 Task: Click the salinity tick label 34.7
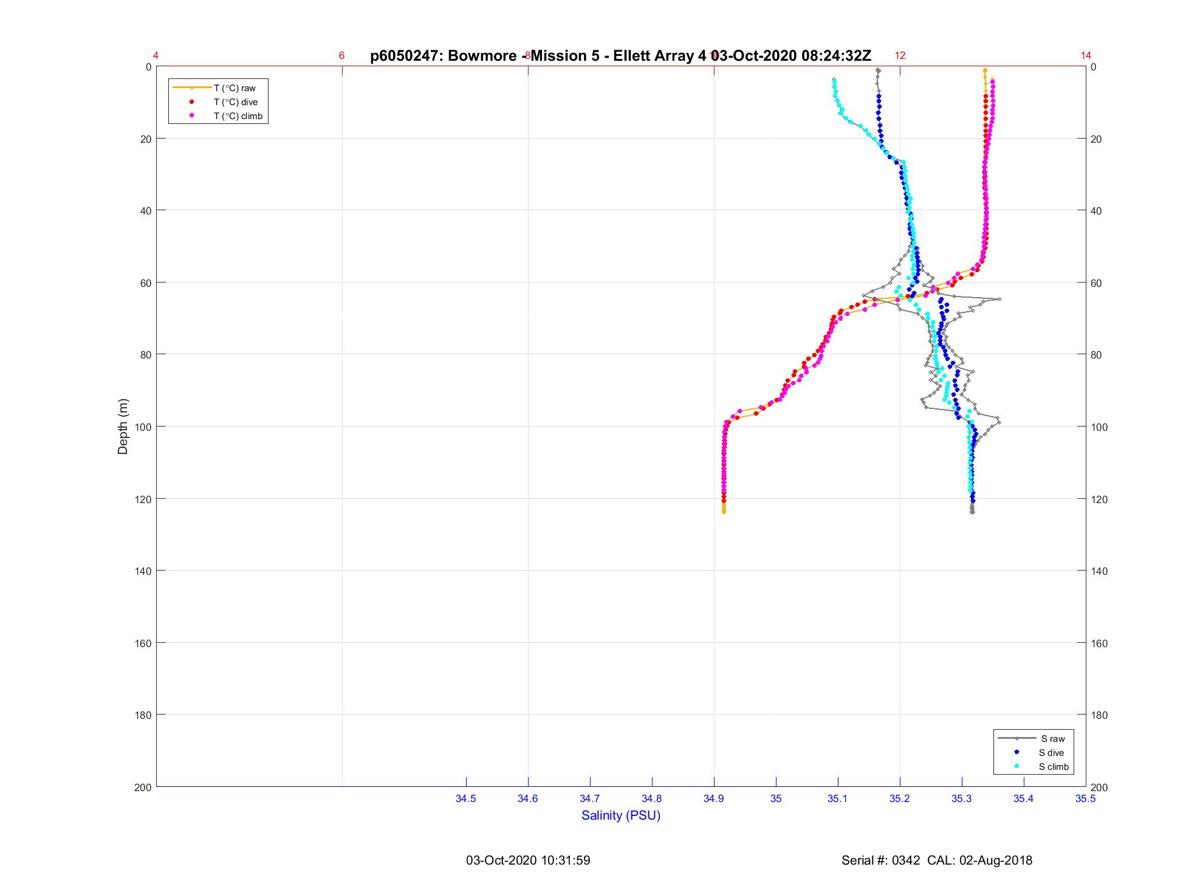pos(590,799)
